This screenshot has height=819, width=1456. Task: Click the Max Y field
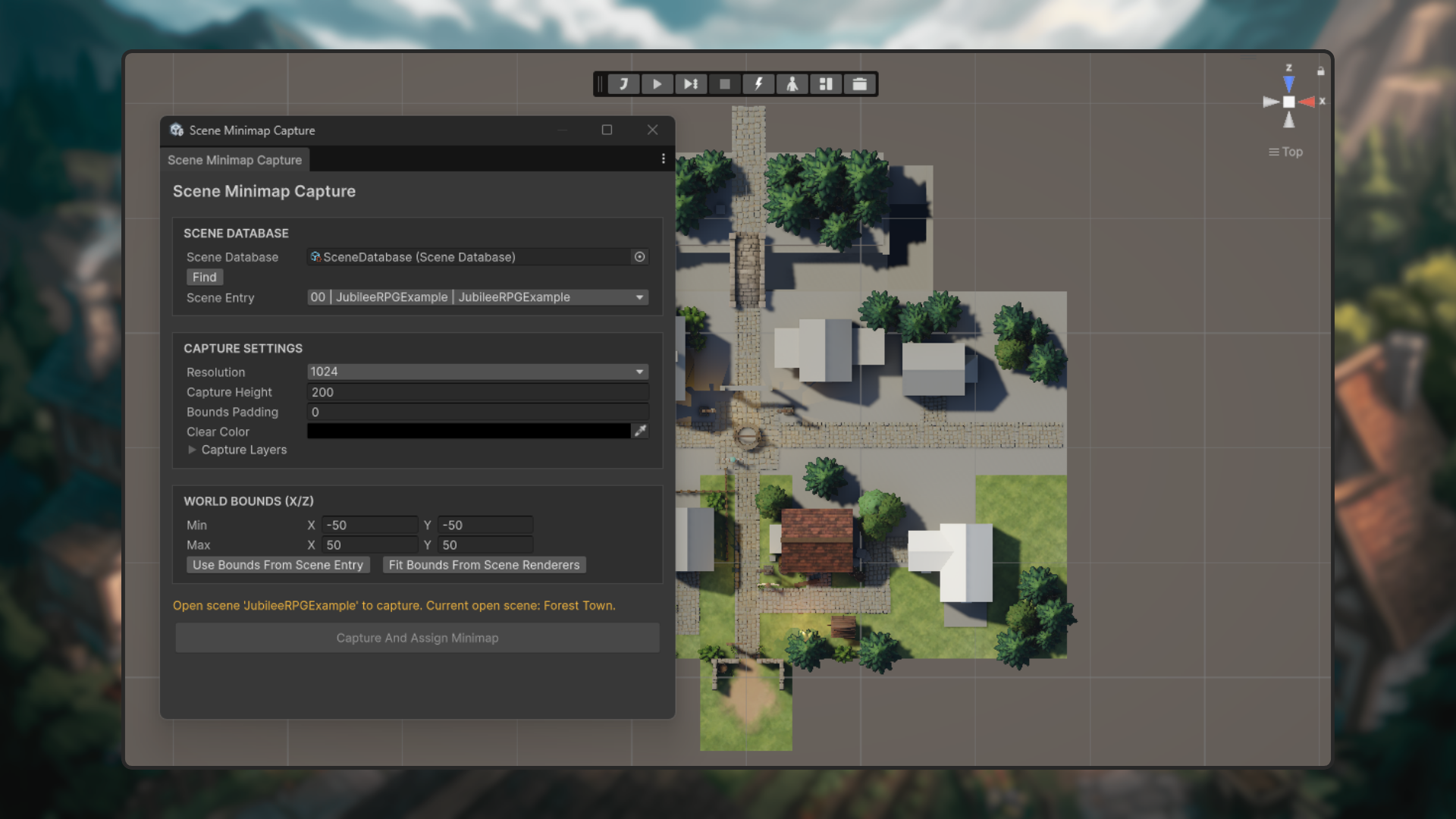click(485, 545)
